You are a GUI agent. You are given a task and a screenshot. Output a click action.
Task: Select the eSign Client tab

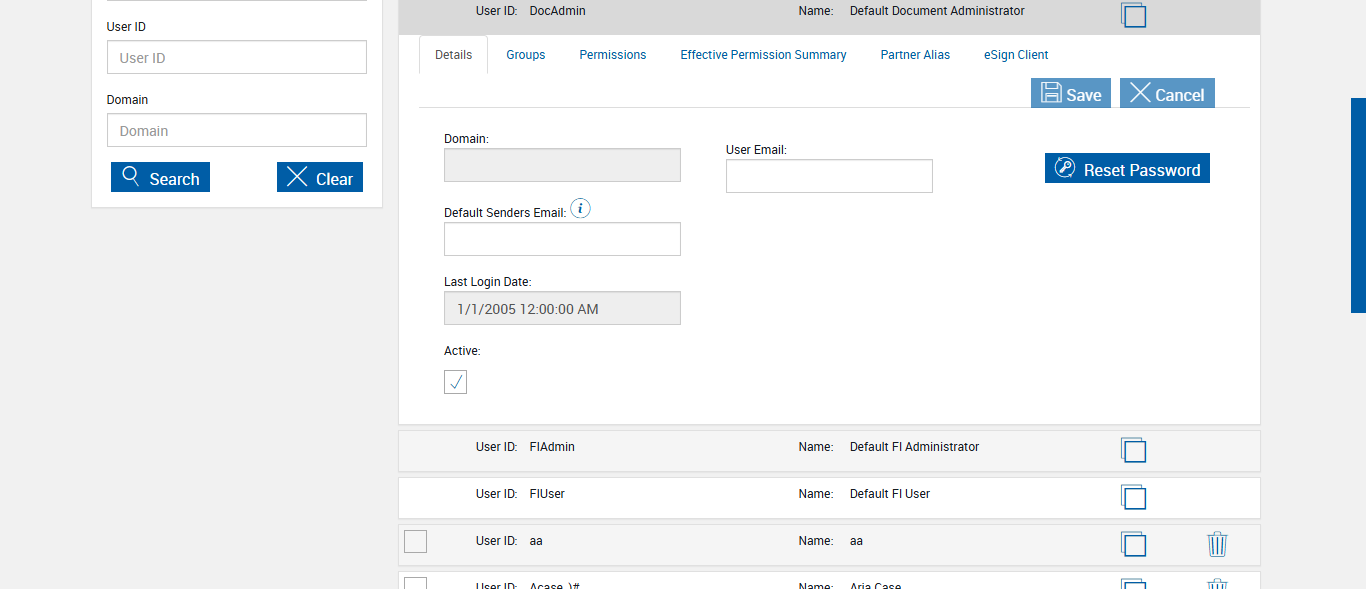1016,55
